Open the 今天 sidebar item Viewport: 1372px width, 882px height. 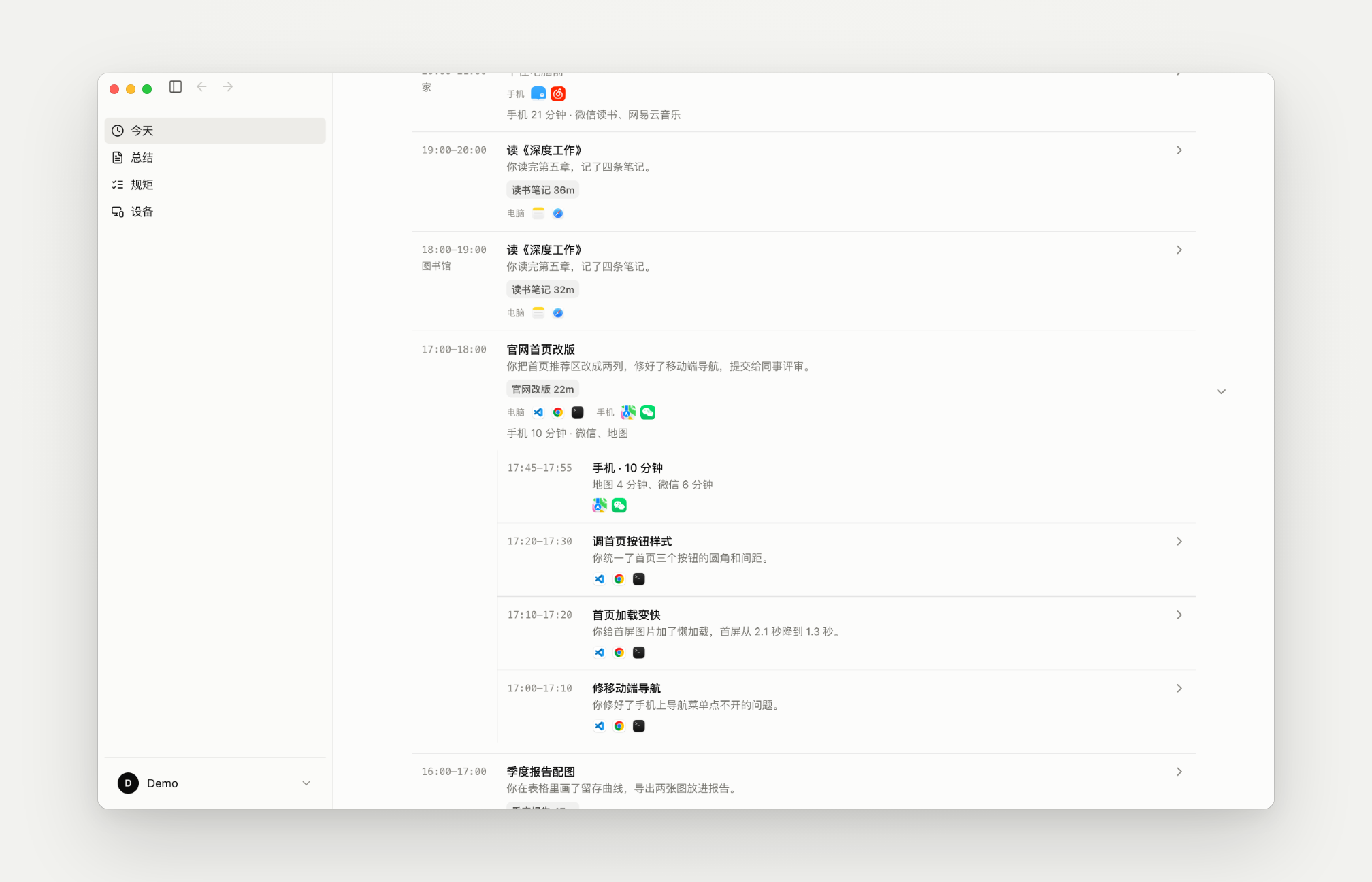215,131
